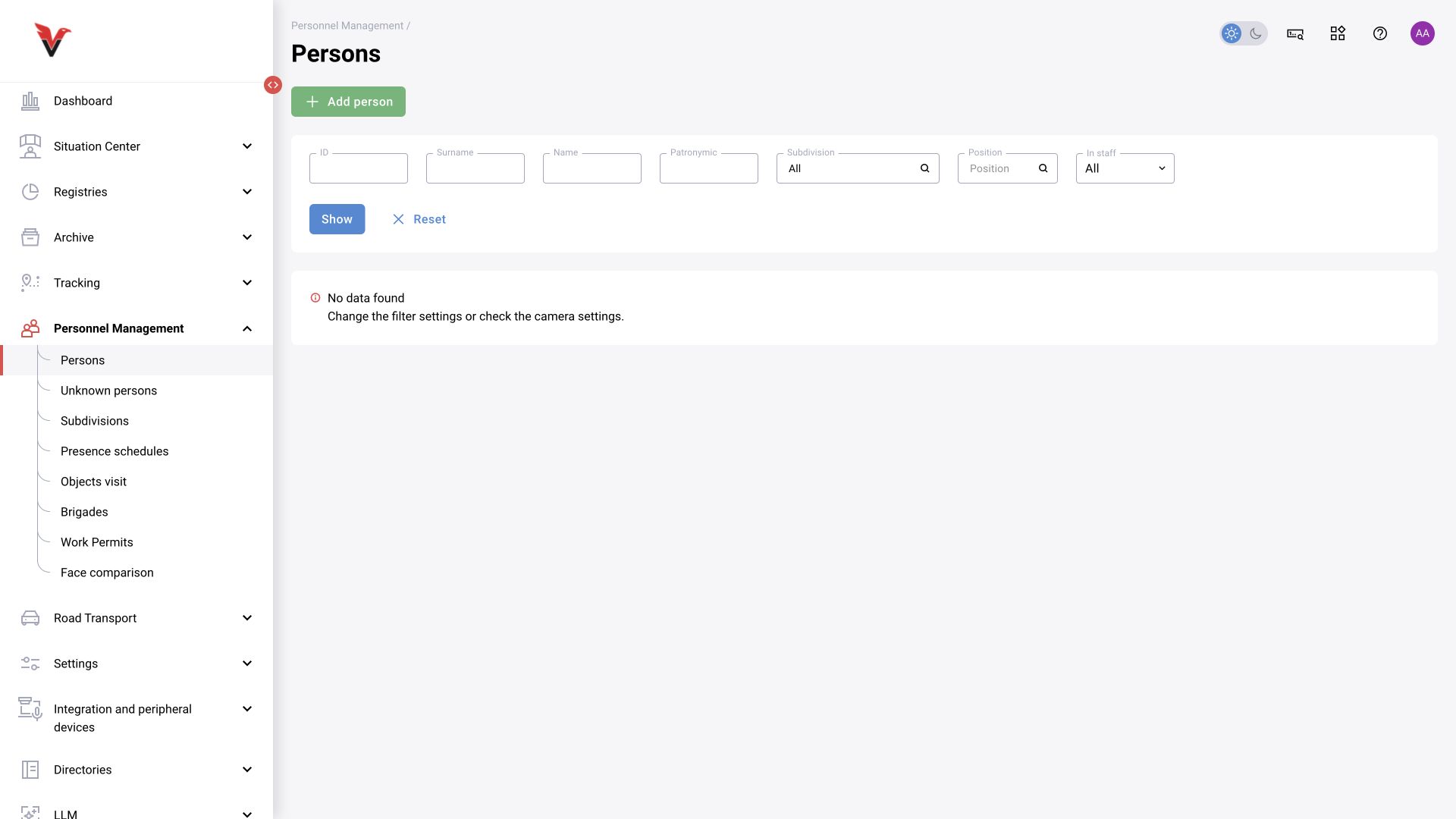This screenshot has width=1456, height=819.
Task: Switch to dark theme moon toggle
Action: point(1256,33)
